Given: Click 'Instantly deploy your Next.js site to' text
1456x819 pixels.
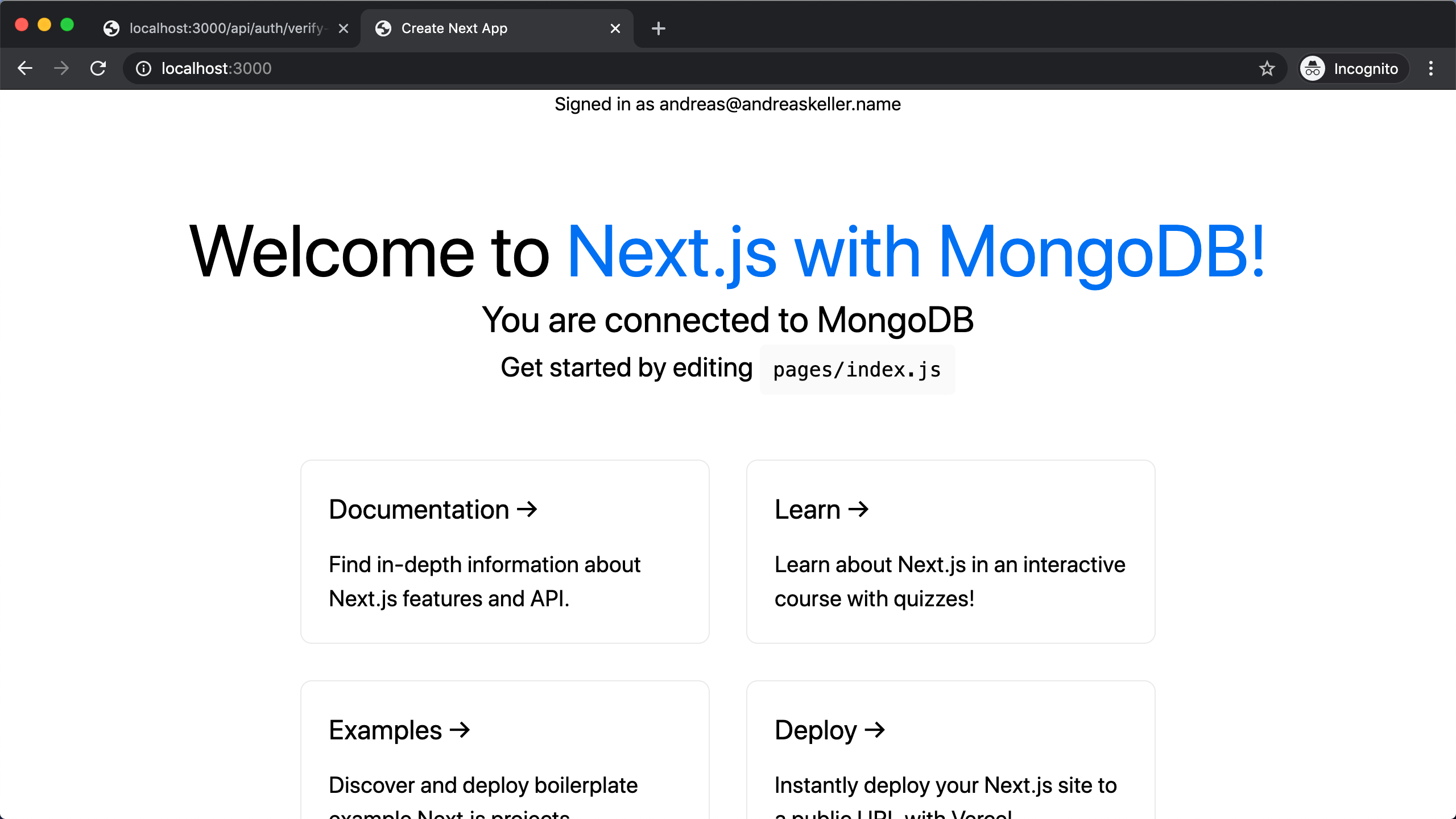Looking at the screenshot, I should (x=946, y=785).
